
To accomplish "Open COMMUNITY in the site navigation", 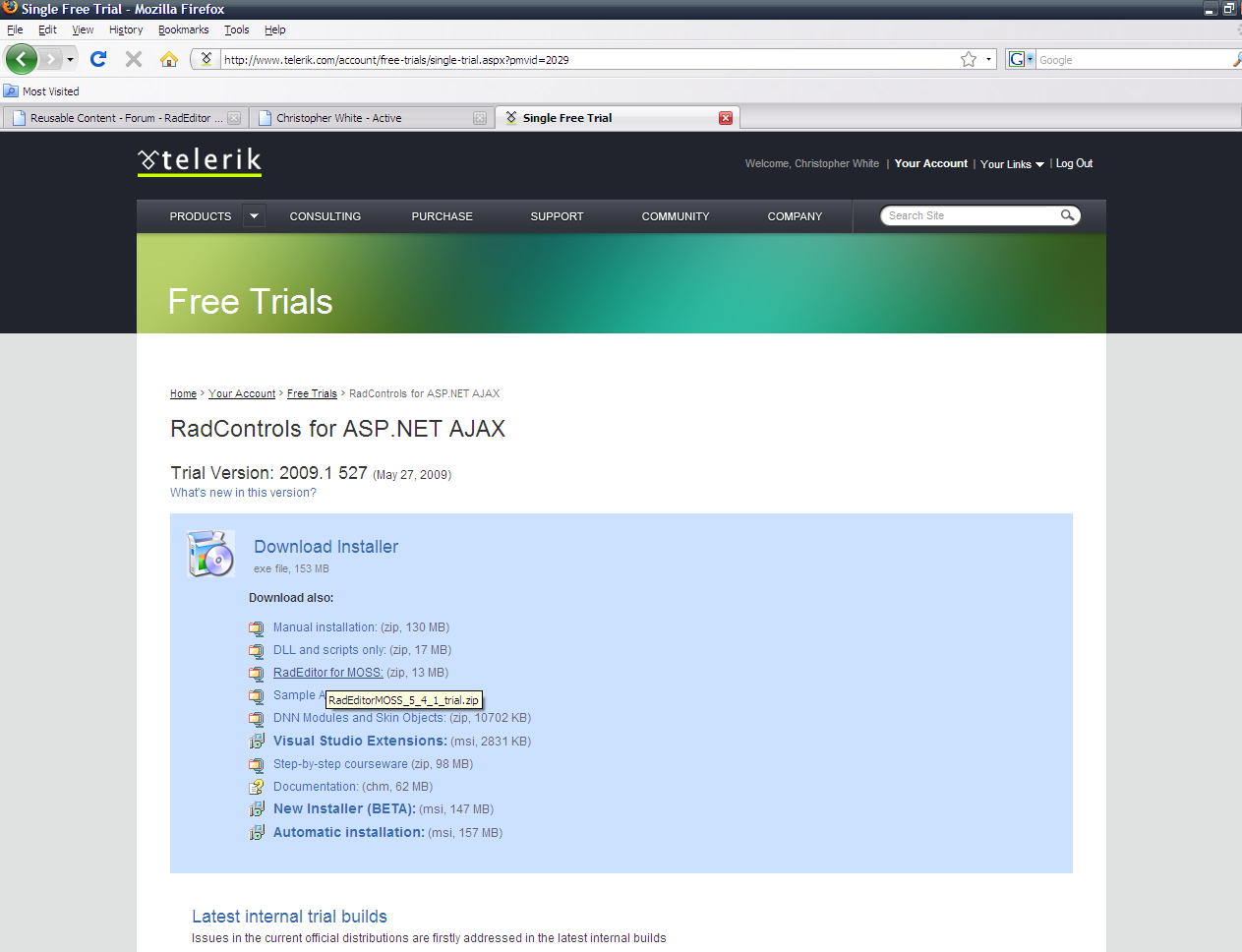I will pos(676,216).
